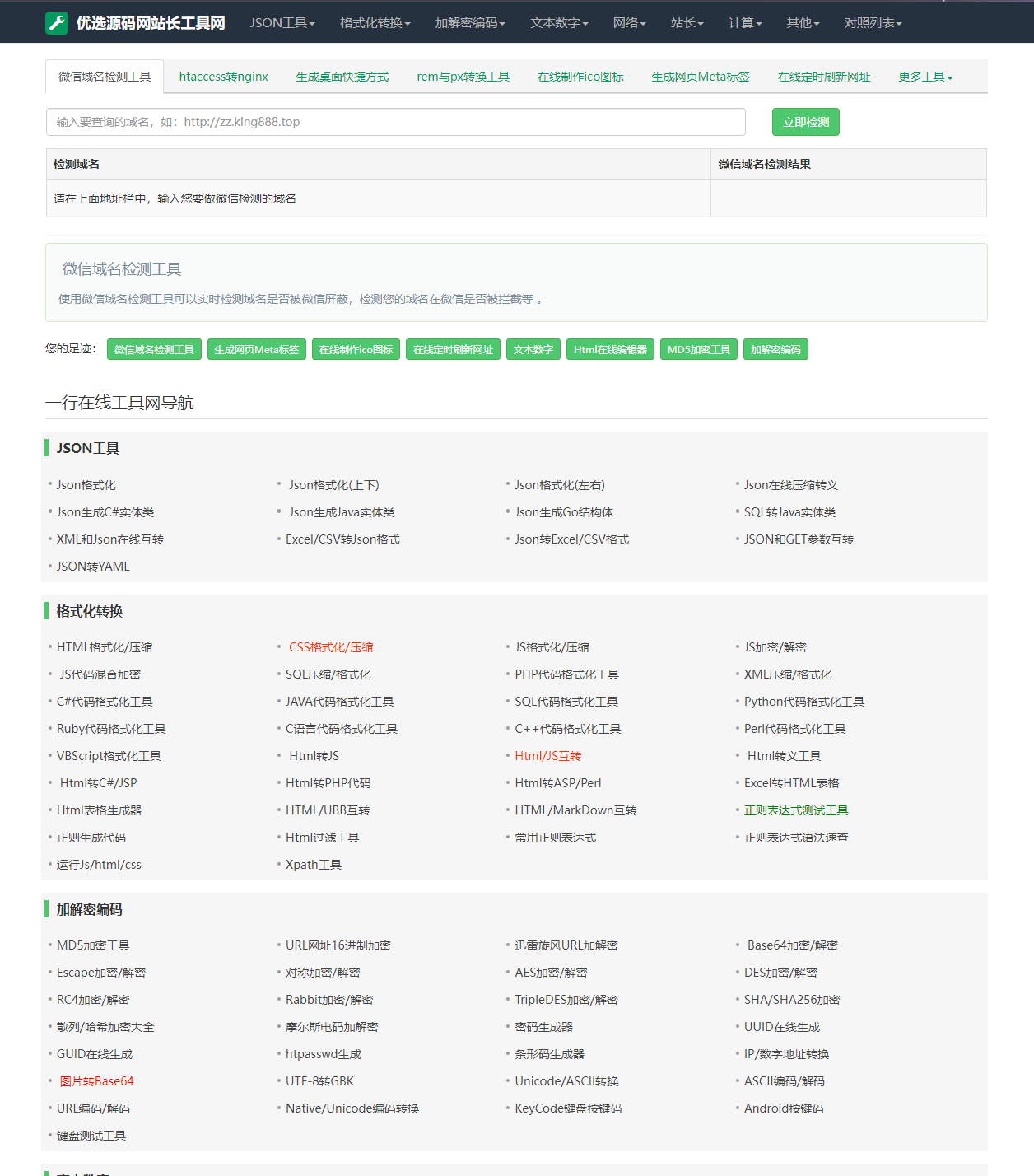The width and height of the screenshot is (1034, 1176).
Task: Switch to the 在线制作ico图标 tab
Action: coord(580,76)
